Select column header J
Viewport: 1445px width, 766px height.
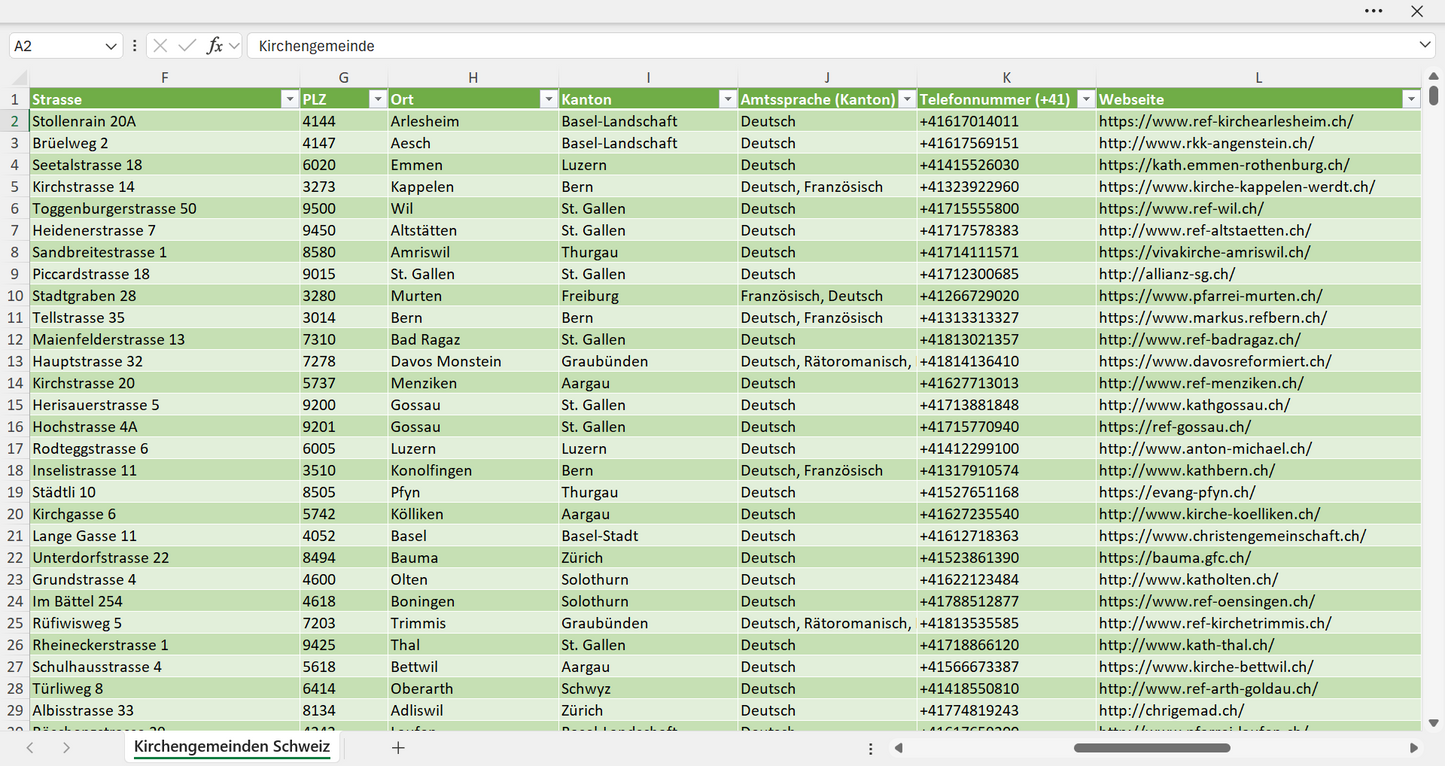tap(827, 78)
